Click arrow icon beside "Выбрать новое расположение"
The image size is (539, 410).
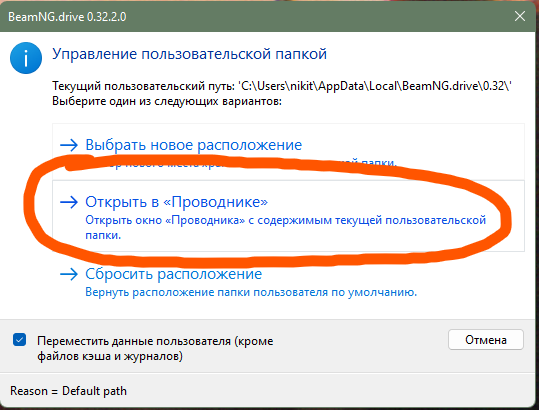pyautogui.click(x=69, y=145)
